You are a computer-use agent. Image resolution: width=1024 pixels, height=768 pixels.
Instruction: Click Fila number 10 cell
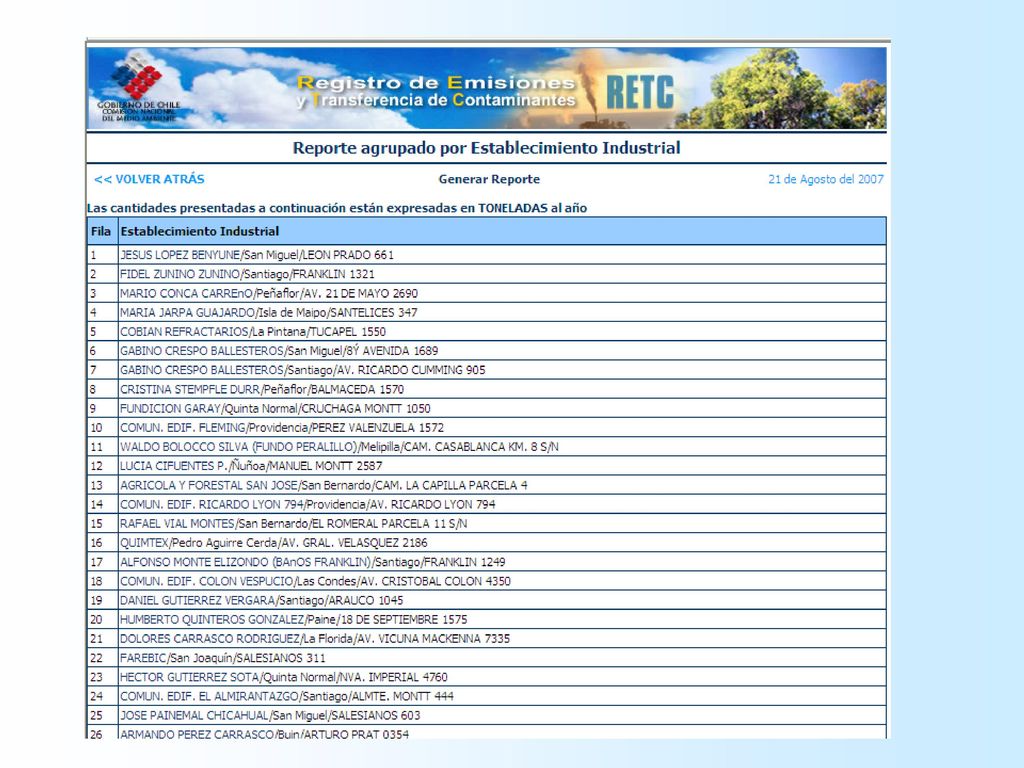tap(103, 427)
